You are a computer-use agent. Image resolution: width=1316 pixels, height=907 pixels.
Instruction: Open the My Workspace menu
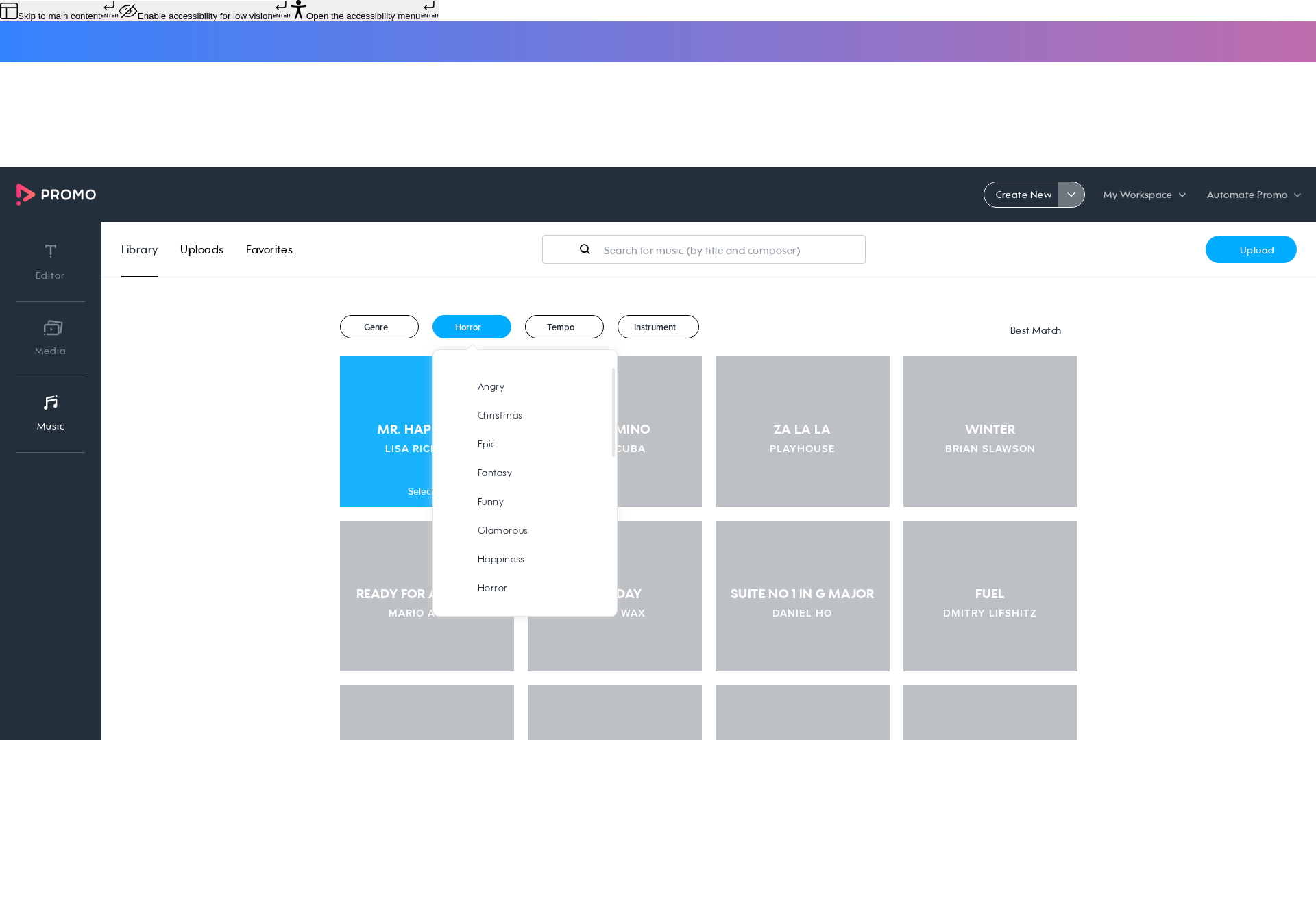[1144, 195]
